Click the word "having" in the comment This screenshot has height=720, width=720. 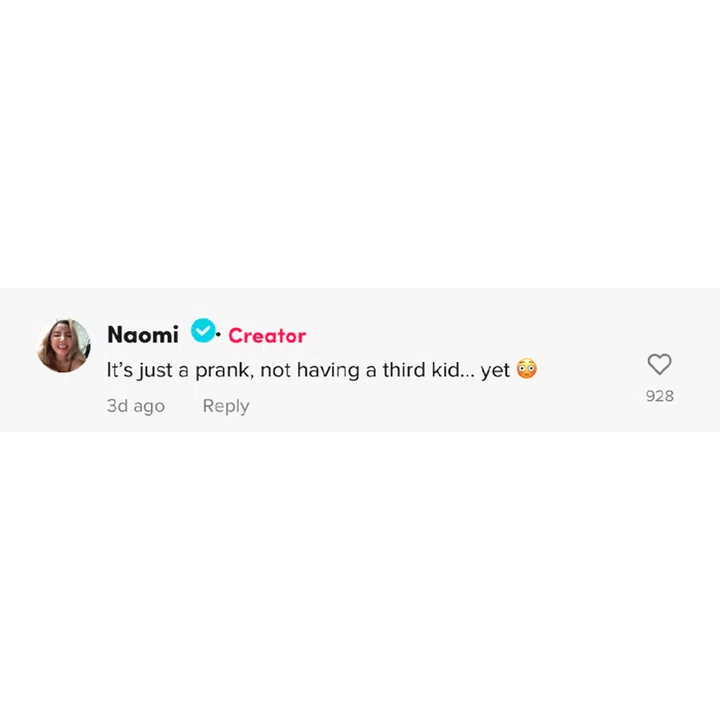(x=329, y=371)
